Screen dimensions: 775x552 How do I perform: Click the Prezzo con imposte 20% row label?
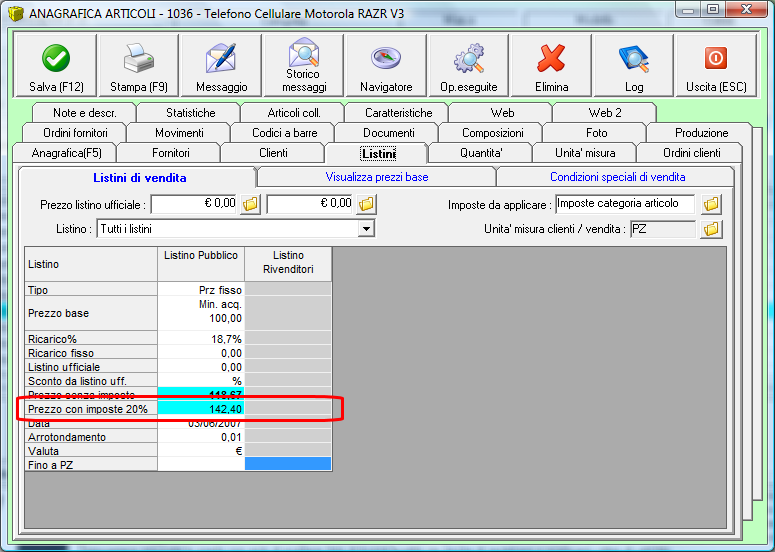click(91, 409)
